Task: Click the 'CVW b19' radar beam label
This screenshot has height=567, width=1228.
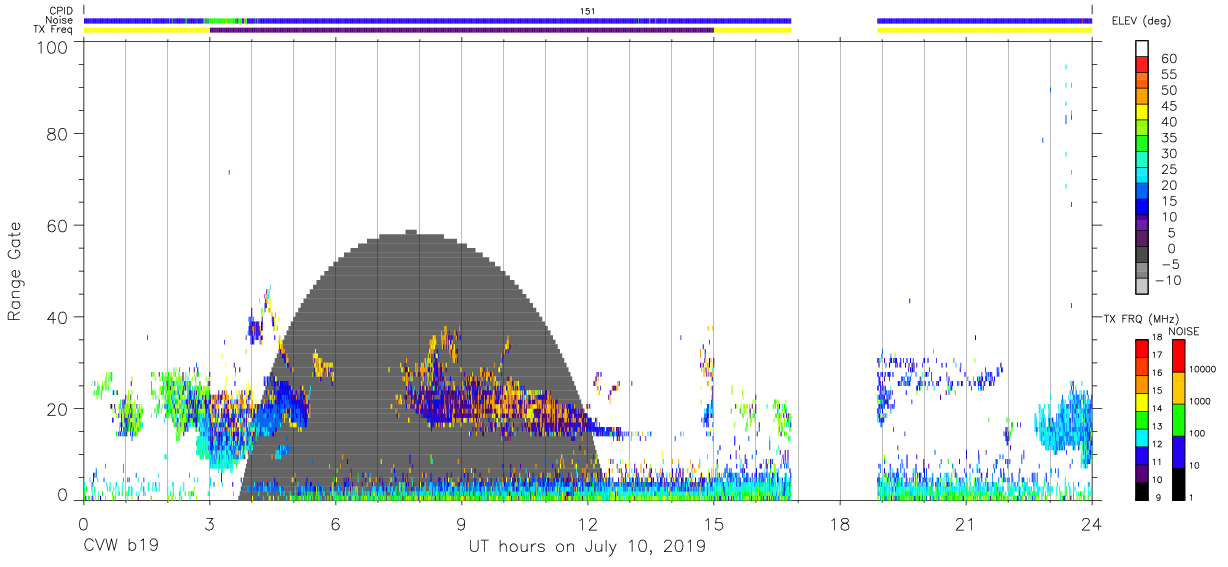Action: (123, 547)
